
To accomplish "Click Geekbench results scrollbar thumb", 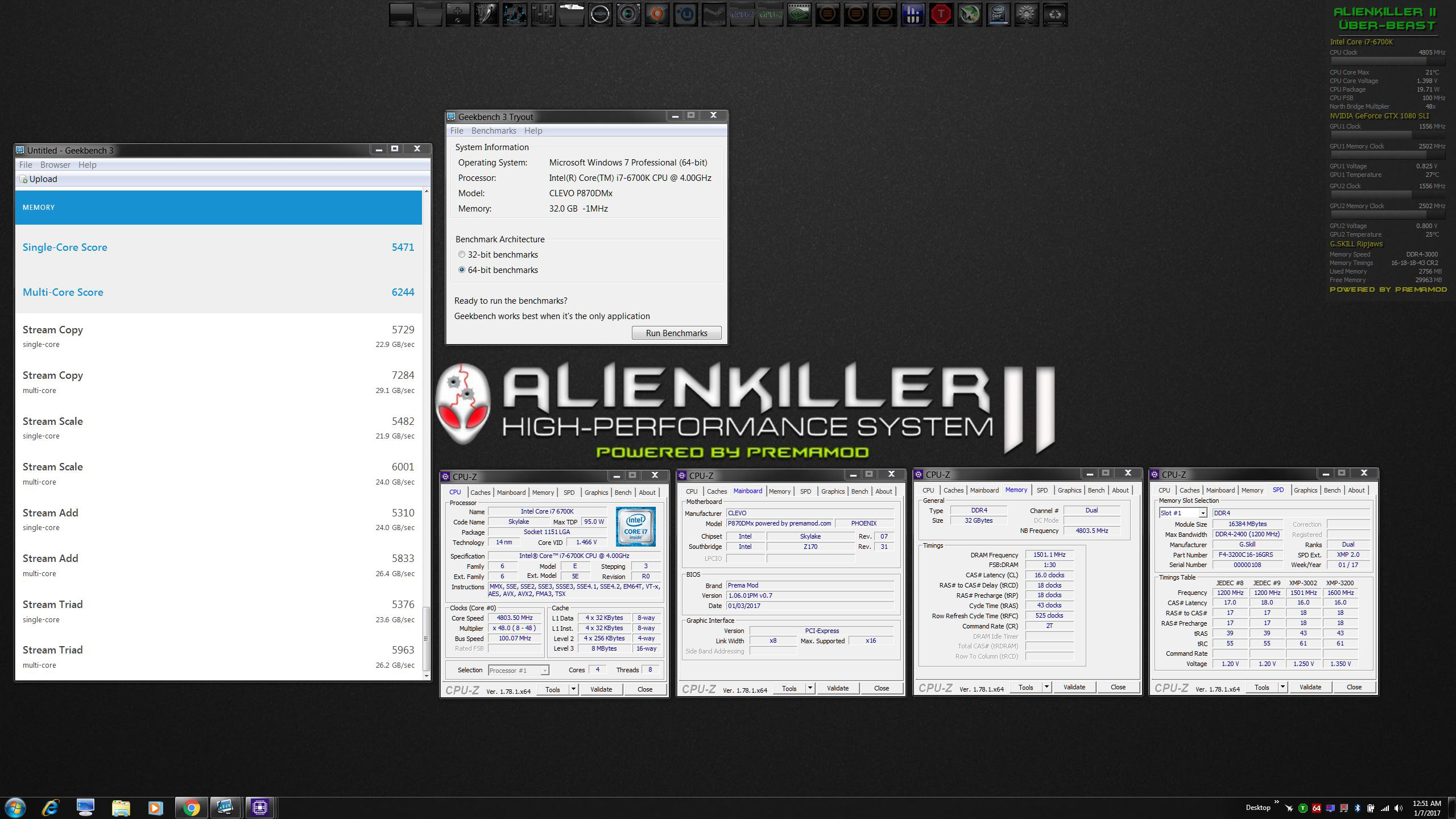I will pyautogui.click(x=426, y=639).
